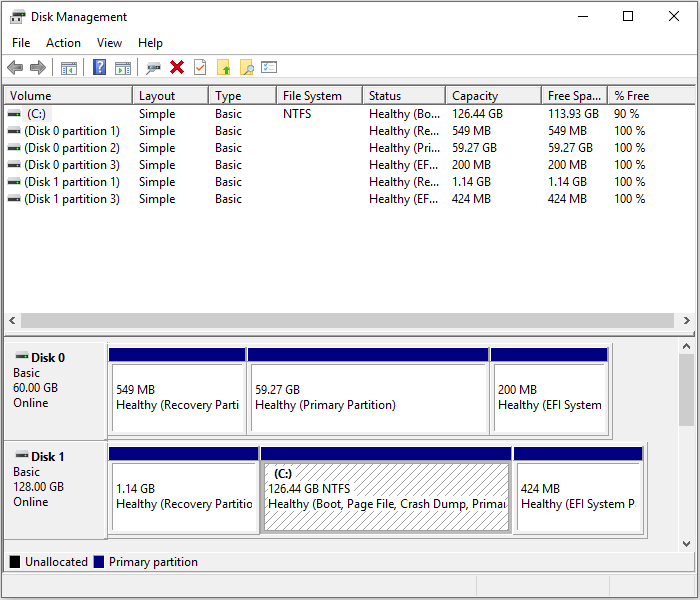The height and width of the screenshot is (600, 700).
Task: Click drive icon beside Disk 1 partition 3
Action: point(14,199)
